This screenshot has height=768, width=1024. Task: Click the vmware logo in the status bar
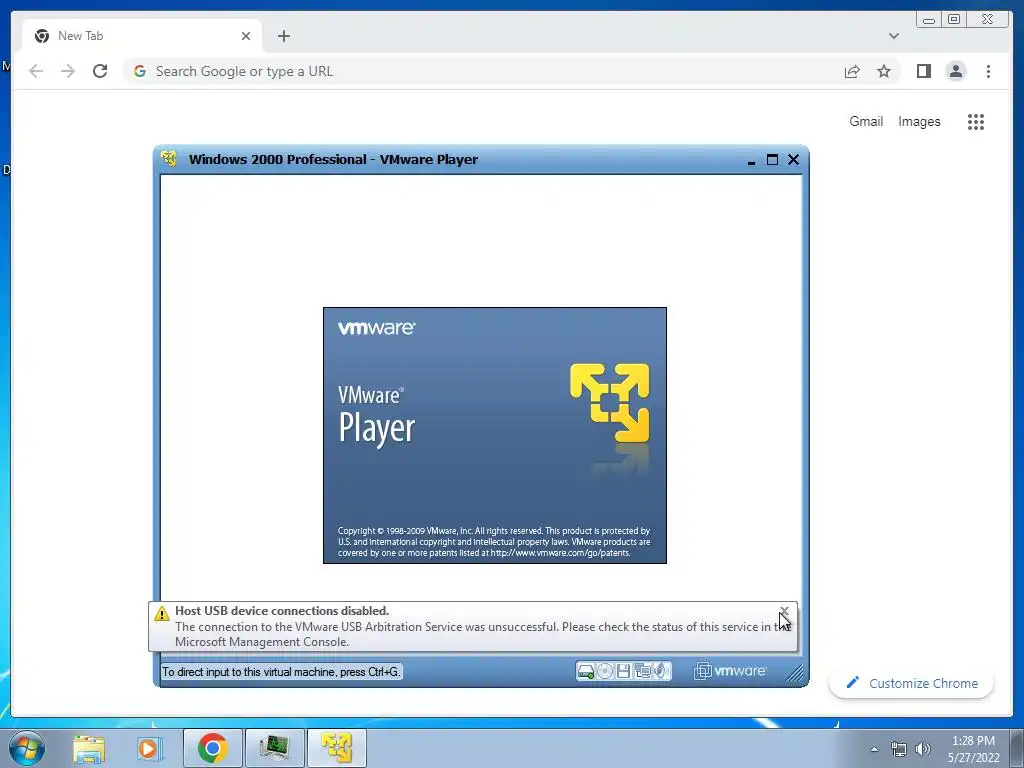click(730, 671)
